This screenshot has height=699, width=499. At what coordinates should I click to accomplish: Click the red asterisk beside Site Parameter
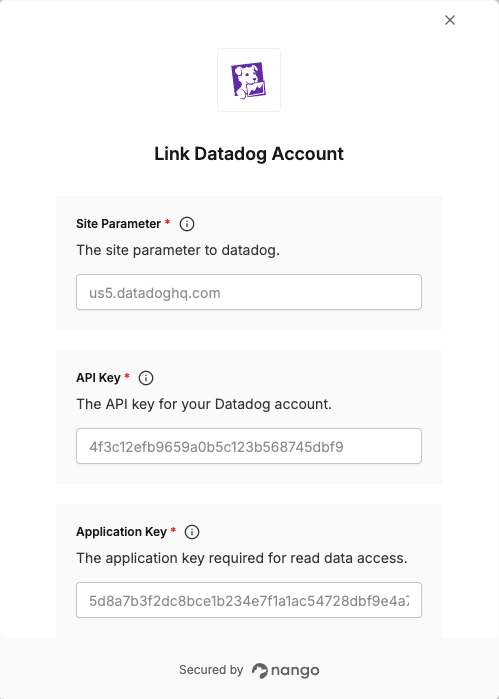coord(167,222)
